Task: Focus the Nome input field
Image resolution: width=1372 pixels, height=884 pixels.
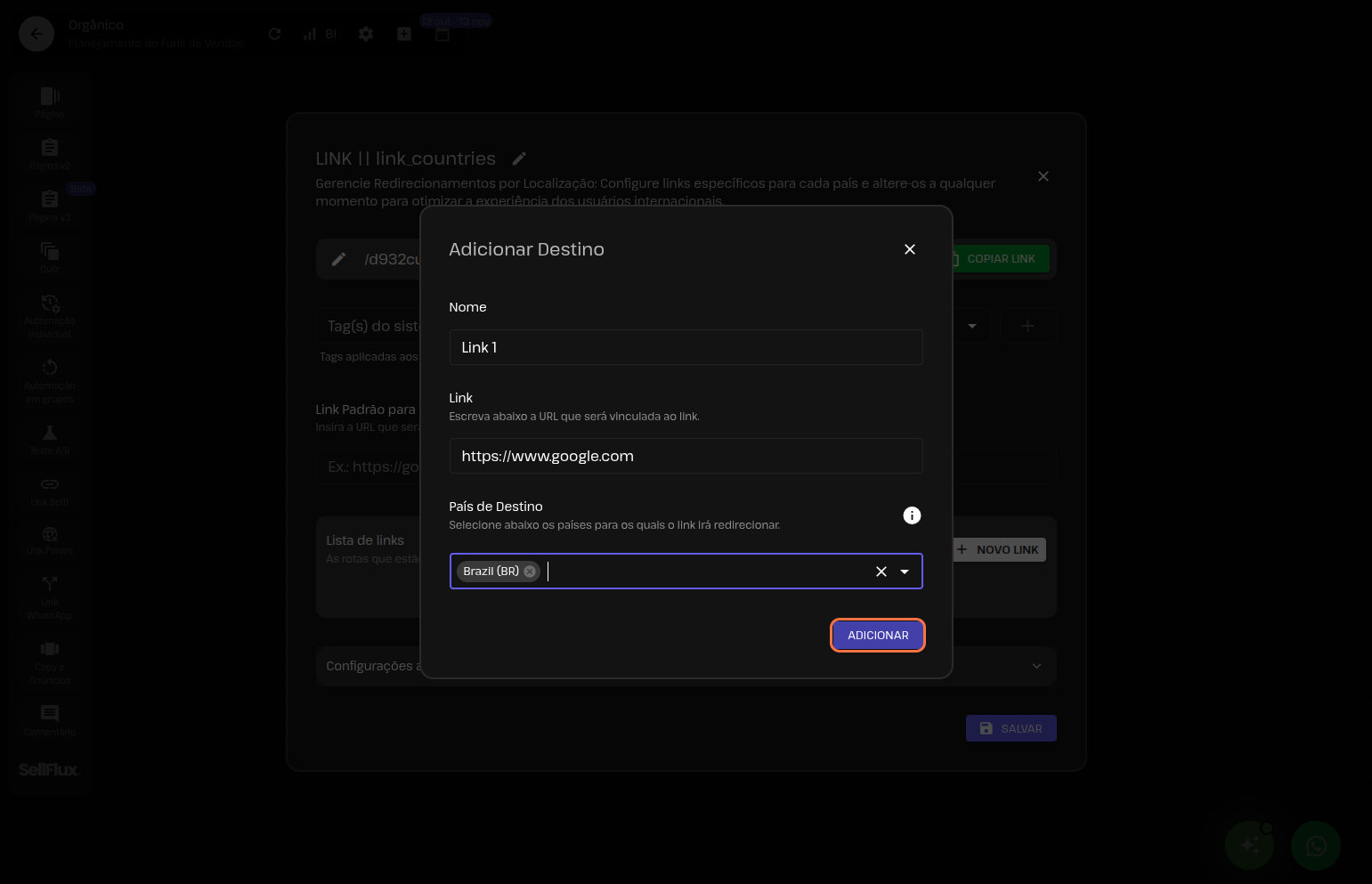Action: pos(685,347)
